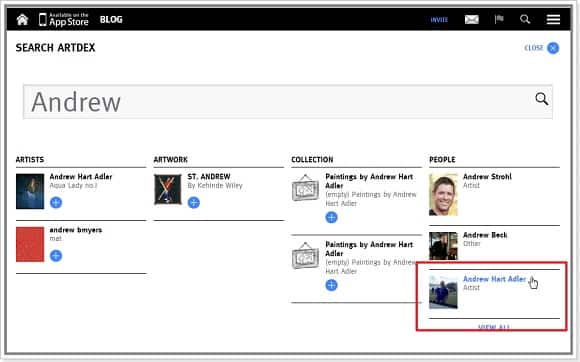This screenshot has width=580, height=362.
Task: Open andrew bmyers red thumbnail
Action: coord(30,244)
